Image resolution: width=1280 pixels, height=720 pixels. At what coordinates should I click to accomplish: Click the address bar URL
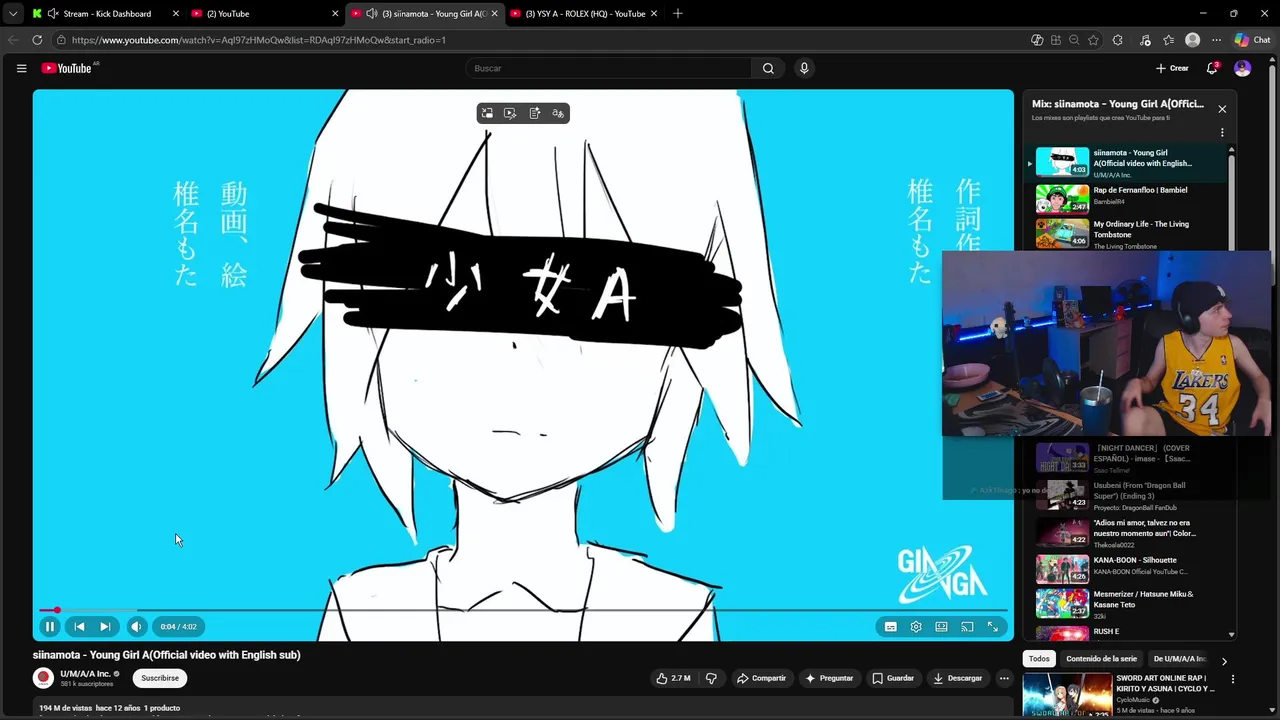(x=258, y=40)
